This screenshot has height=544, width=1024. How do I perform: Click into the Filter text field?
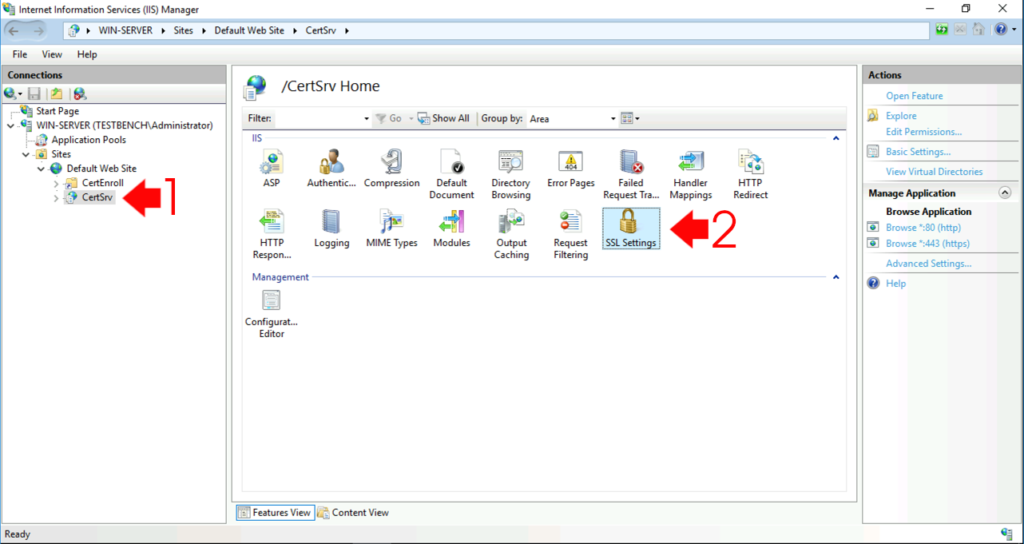tap(318, 119)
